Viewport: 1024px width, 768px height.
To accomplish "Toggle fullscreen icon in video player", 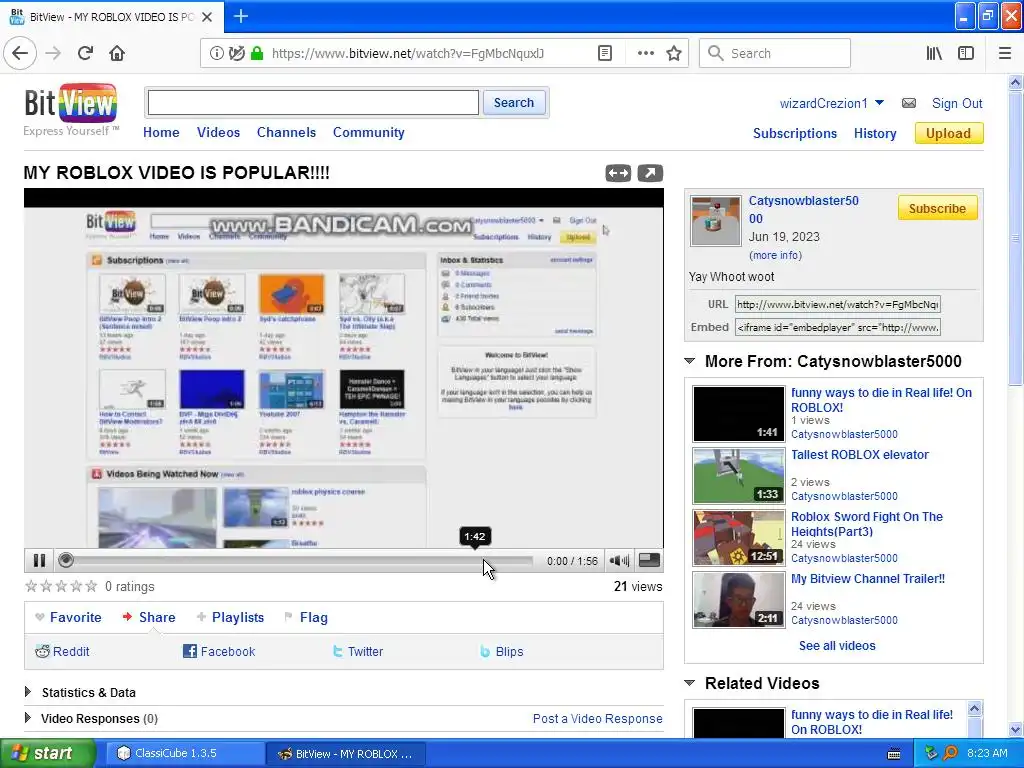I will 648,560.
